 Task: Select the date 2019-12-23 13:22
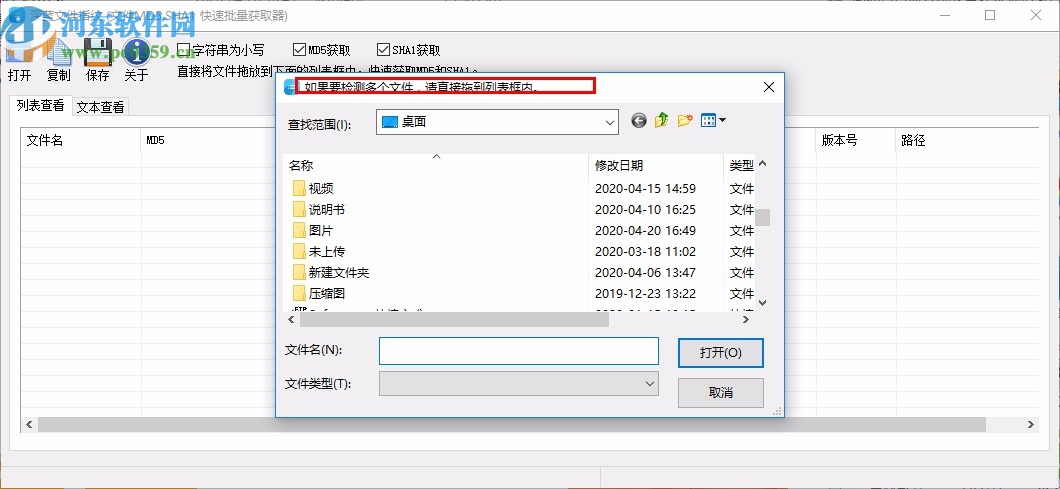click(645, 294)
